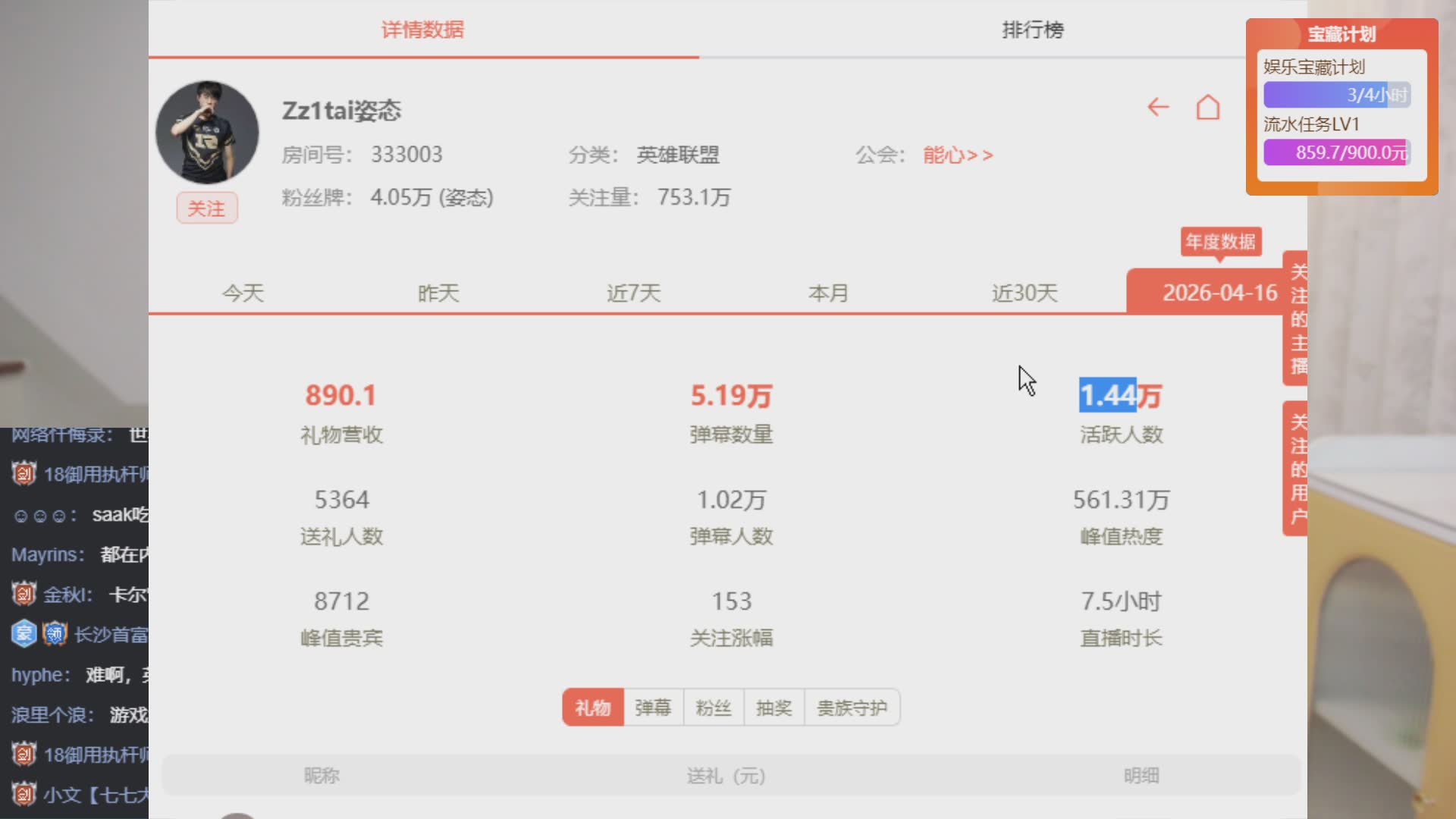The width and height of the screenshot is (1456, 819).
Task: Click the streamer avatar picture
Action: coord(207,133)
